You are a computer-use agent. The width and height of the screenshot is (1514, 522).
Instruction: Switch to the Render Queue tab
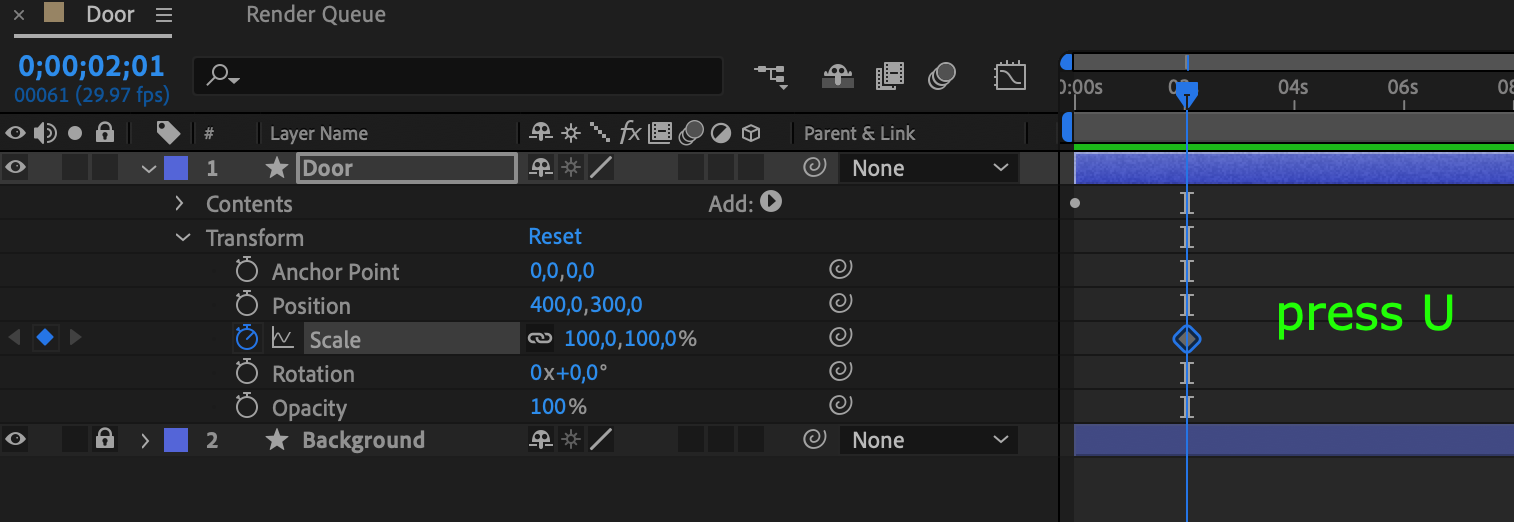[316, 15]
